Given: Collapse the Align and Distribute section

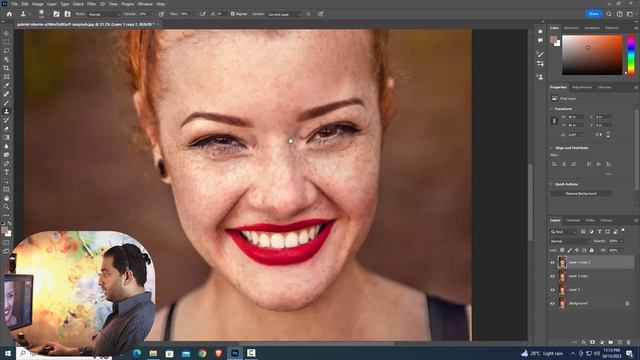Looking at the screenshot, I should pos(551,148).
